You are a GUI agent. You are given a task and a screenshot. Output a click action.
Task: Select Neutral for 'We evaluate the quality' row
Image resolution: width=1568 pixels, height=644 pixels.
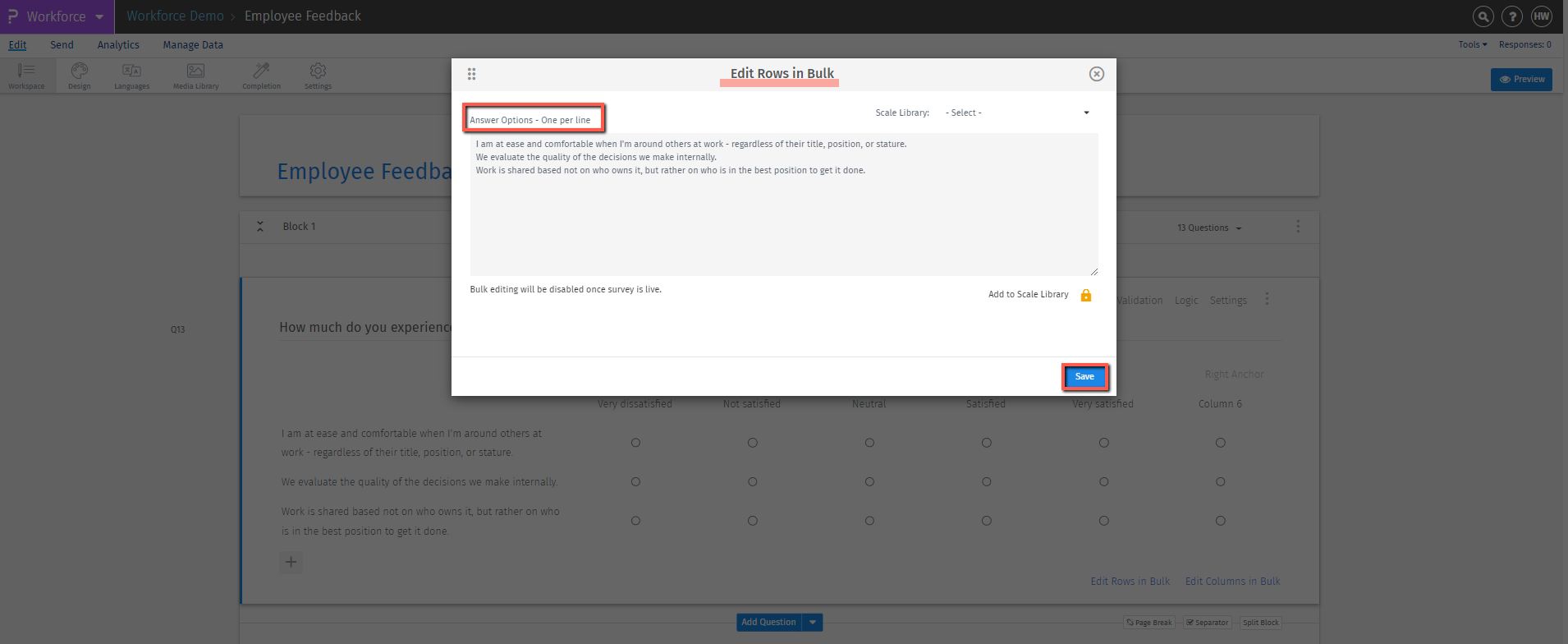tap(869, 482)
